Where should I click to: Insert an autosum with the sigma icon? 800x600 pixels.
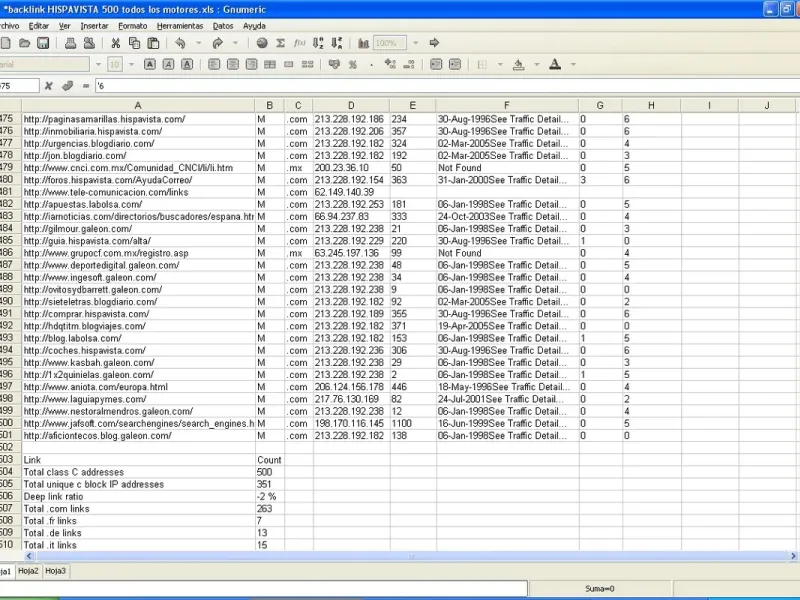[x=281, y=43]
